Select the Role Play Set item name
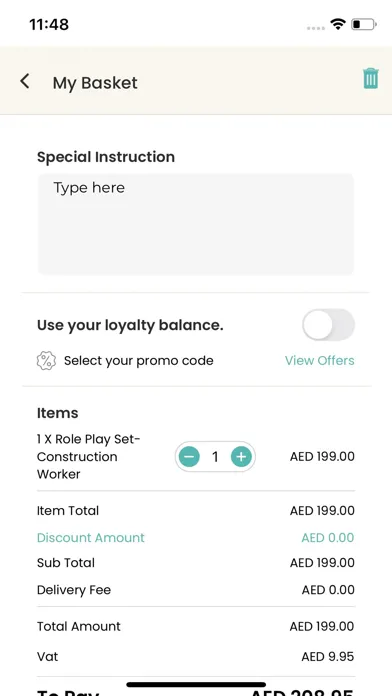392x696 pixels. [x=88, y=456]
